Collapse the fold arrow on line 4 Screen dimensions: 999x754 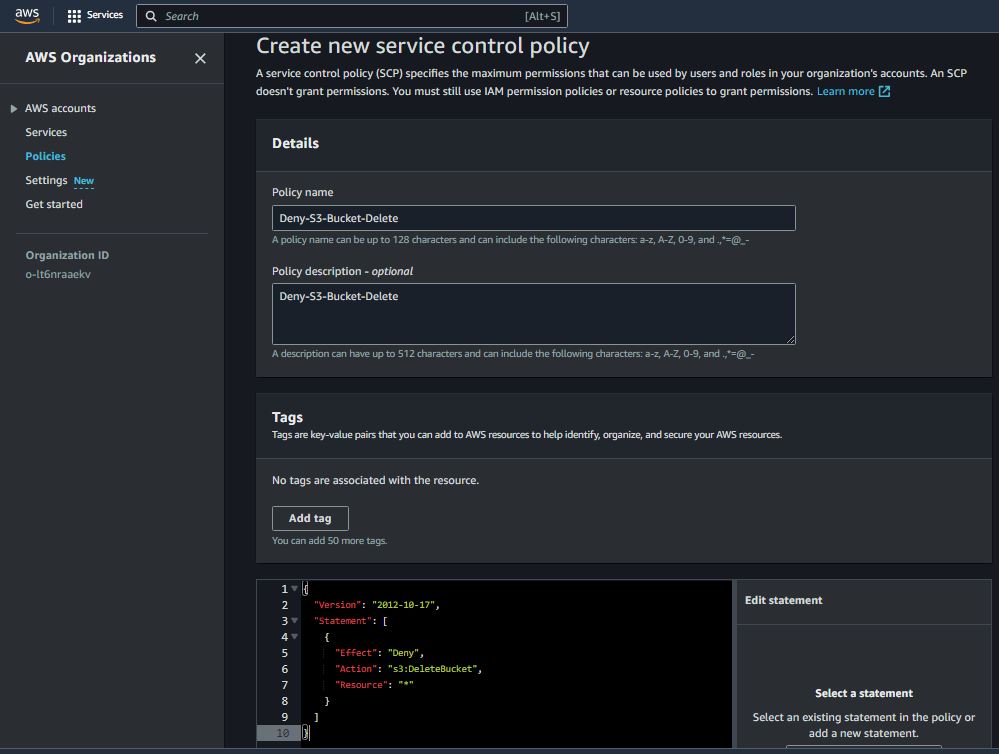point(295,637)
